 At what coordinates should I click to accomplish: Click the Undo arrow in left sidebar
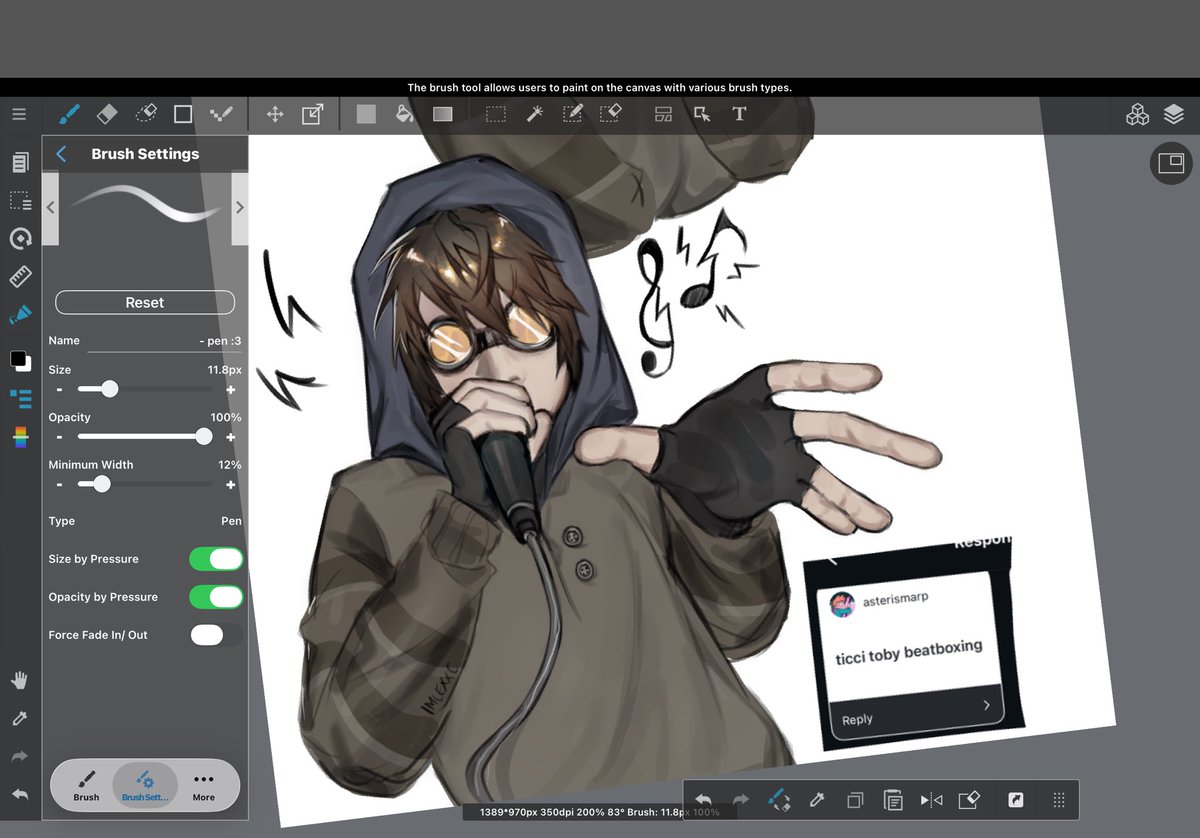tap(20, 795)
